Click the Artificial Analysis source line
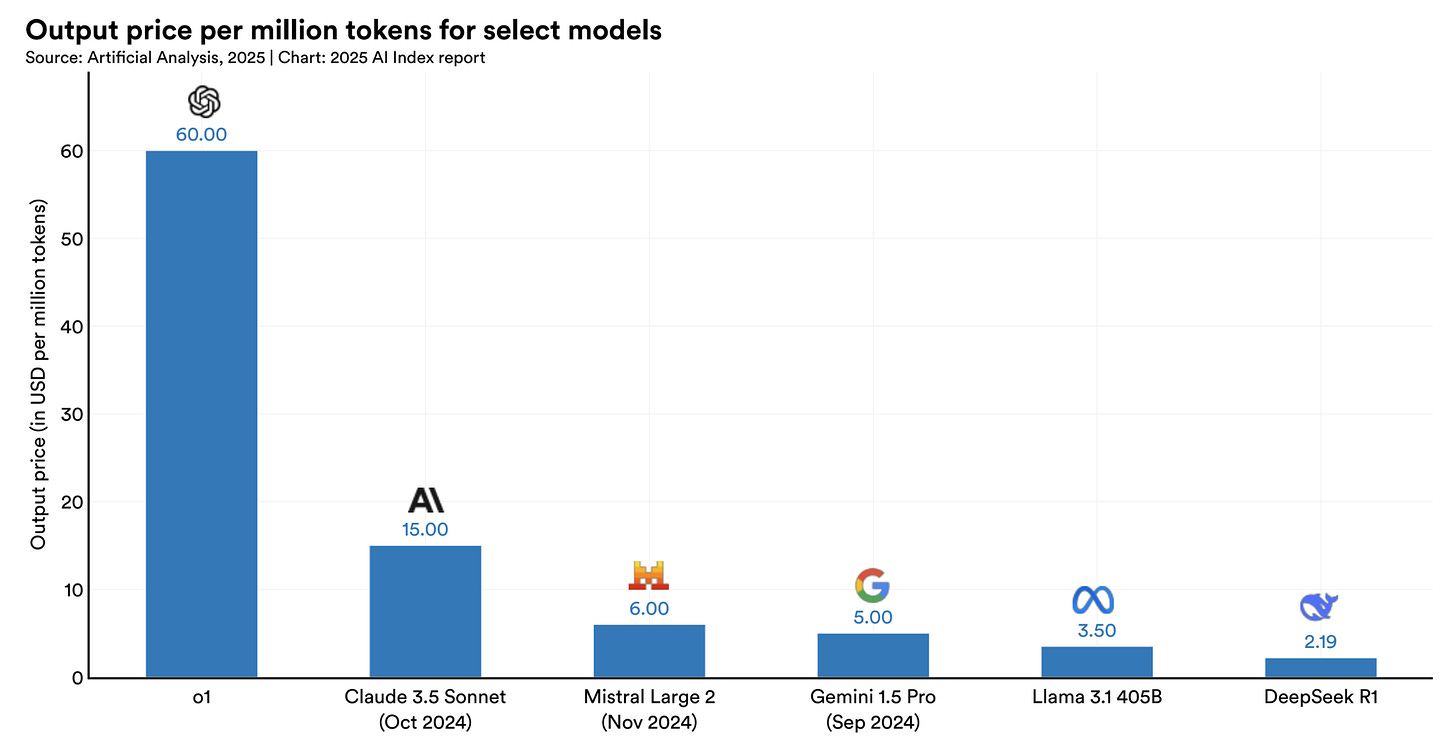1456x748 pixels. tap(255, 58)
